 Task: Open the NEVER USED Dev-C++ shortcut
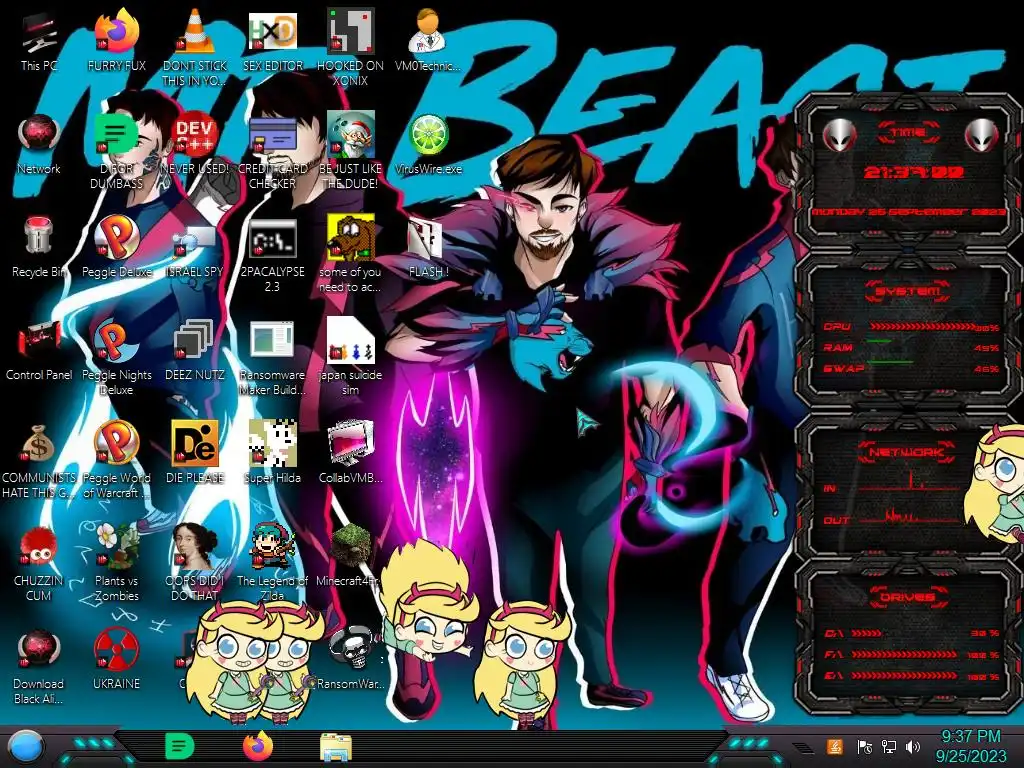195,136
